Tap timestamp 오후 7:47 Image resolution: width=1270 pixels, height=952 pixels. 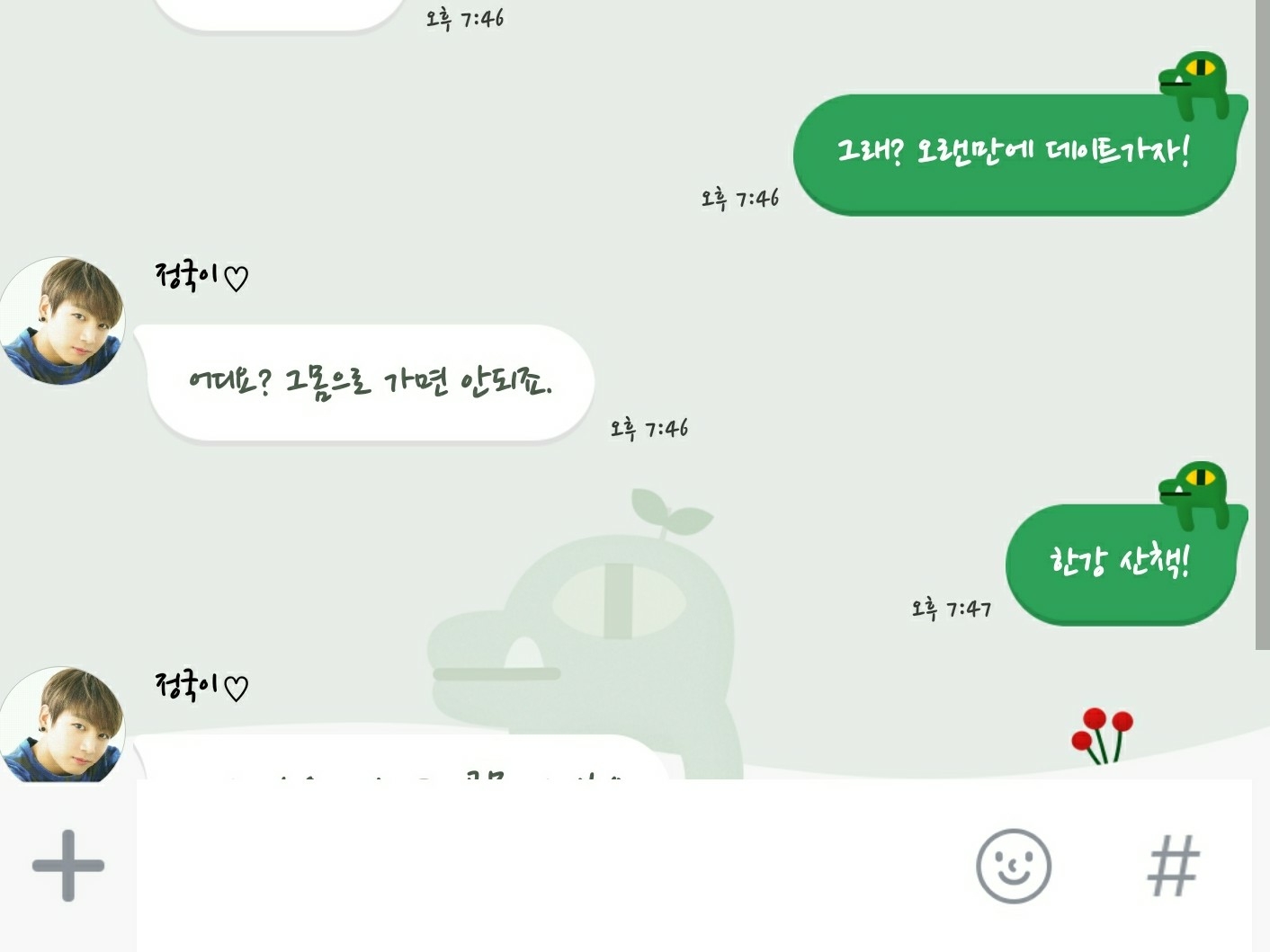point(951,609)
